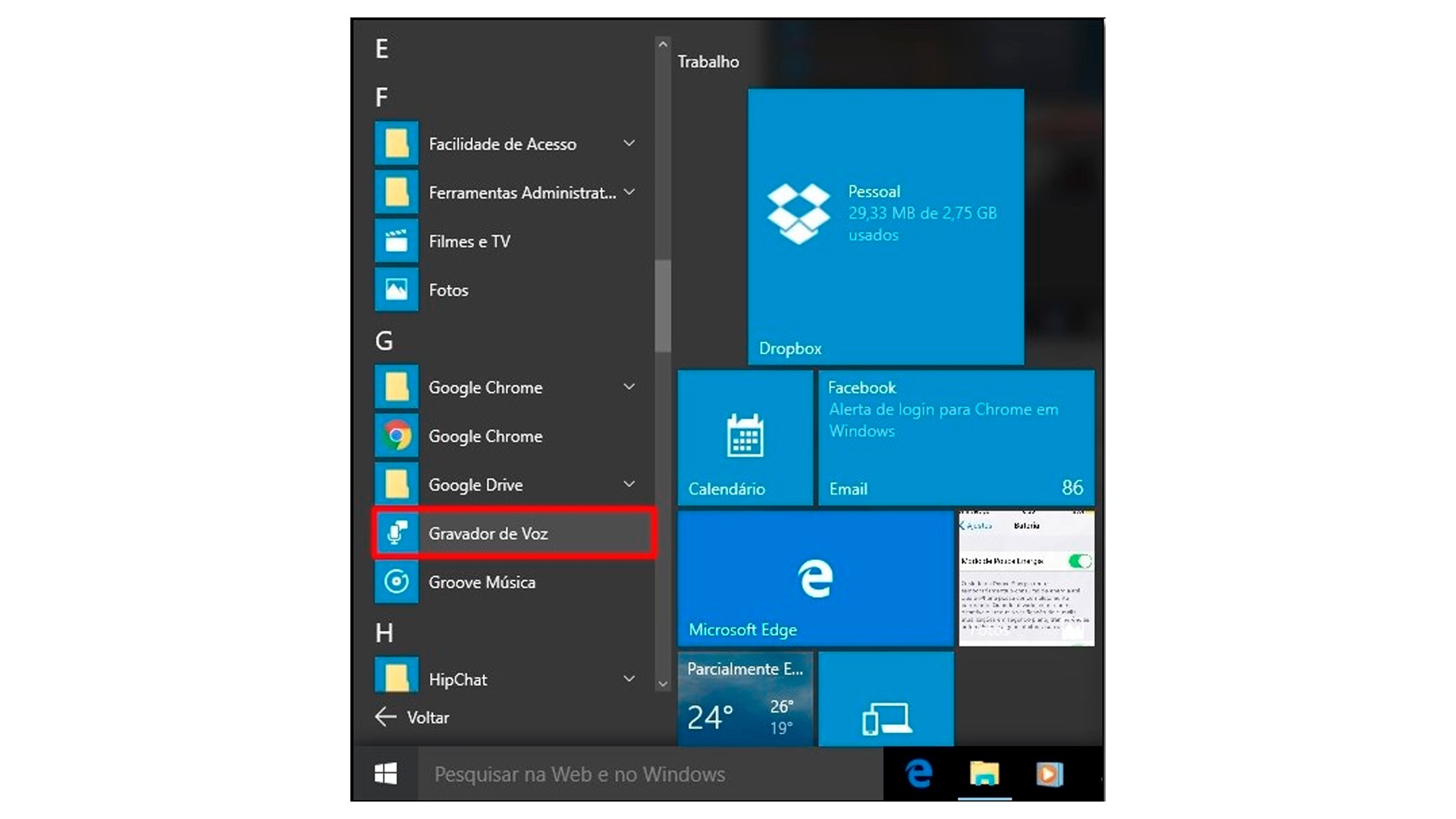Click the app list scroll up arrow
The image size is (1456, 819).
pos(663,45)
